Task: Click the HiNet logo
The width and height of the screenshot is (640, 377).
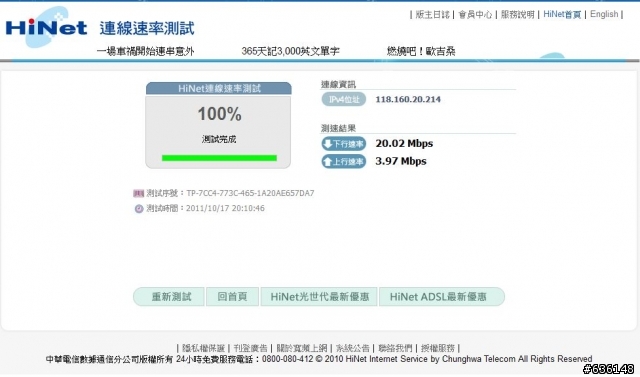Action: pyautogui.click(x=46, y=27)
